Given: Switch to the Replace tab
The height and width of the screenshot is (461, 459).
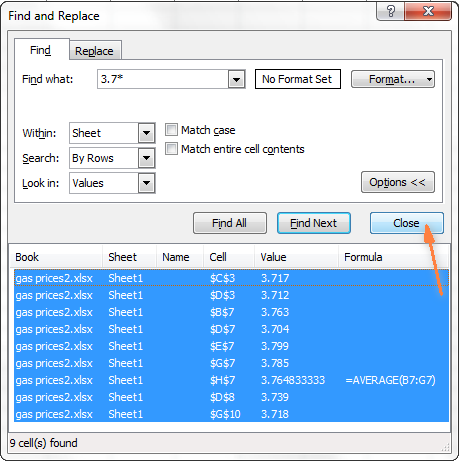Looking at the screenshot, I should pyautogui.click(x=94, y=51).
